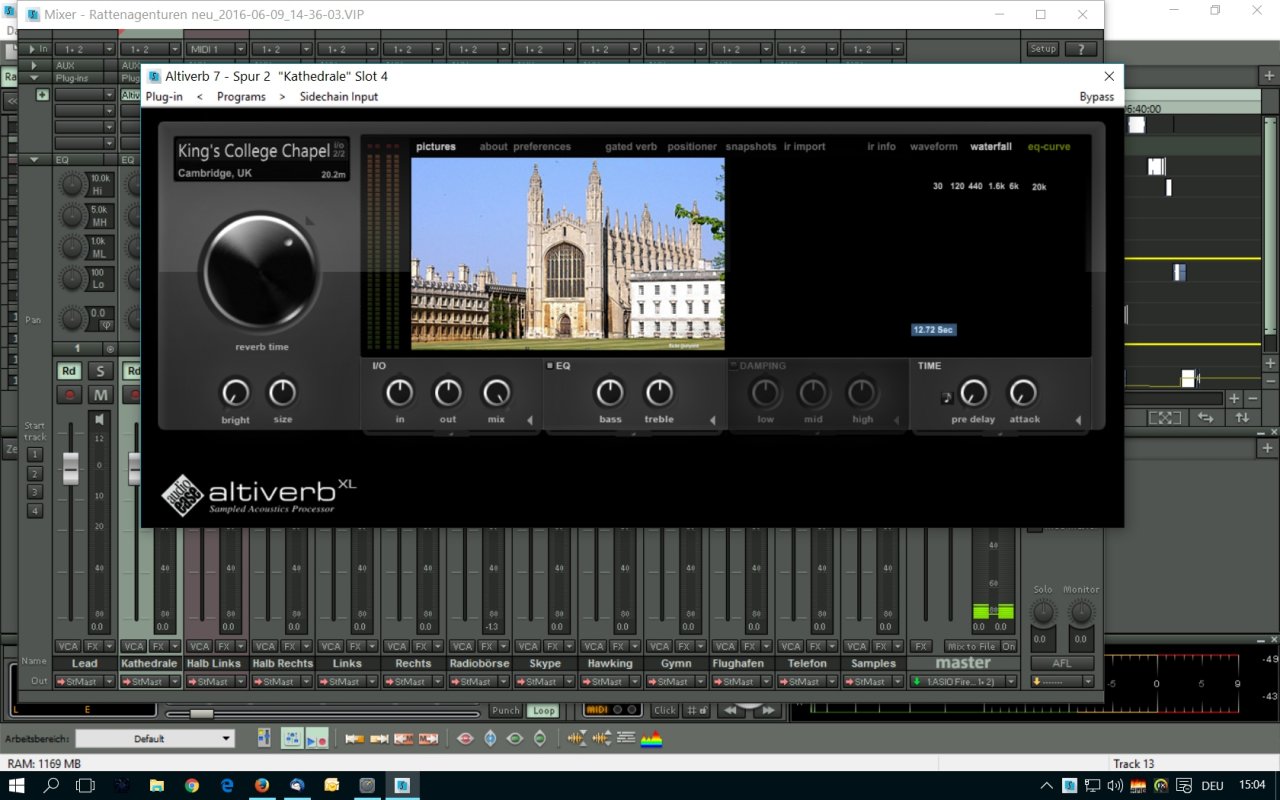
Task: Toggle the Rd automation read button on Lead
Action: [x=68, y=371]
